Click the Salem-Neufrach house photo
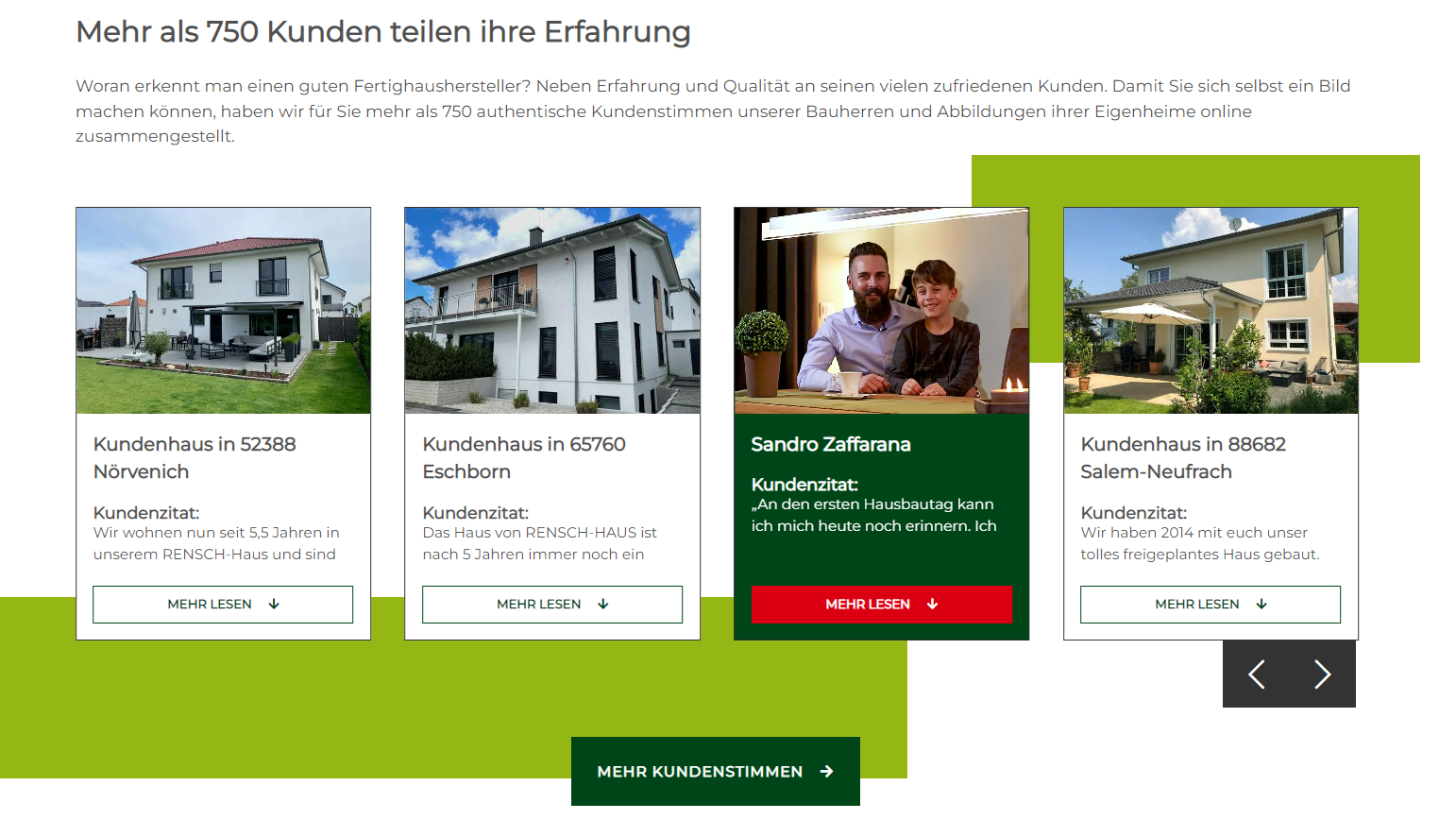1456x837 pixels. (1211, 311)
